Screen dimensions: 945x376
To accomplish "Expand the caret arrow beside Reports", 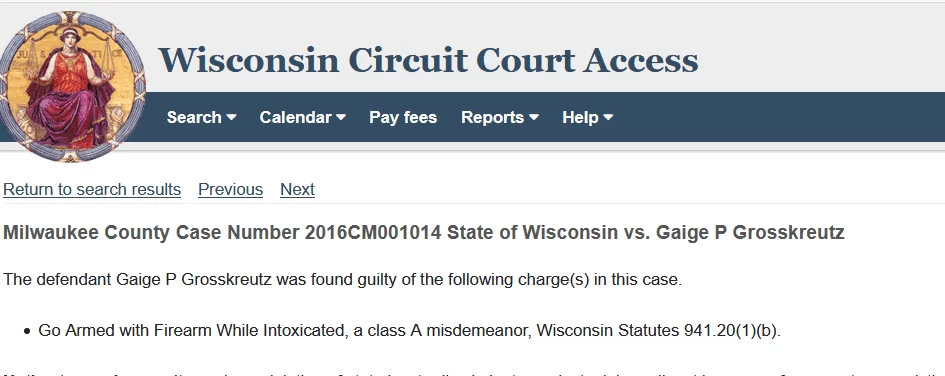I will [x=534, y=118].
